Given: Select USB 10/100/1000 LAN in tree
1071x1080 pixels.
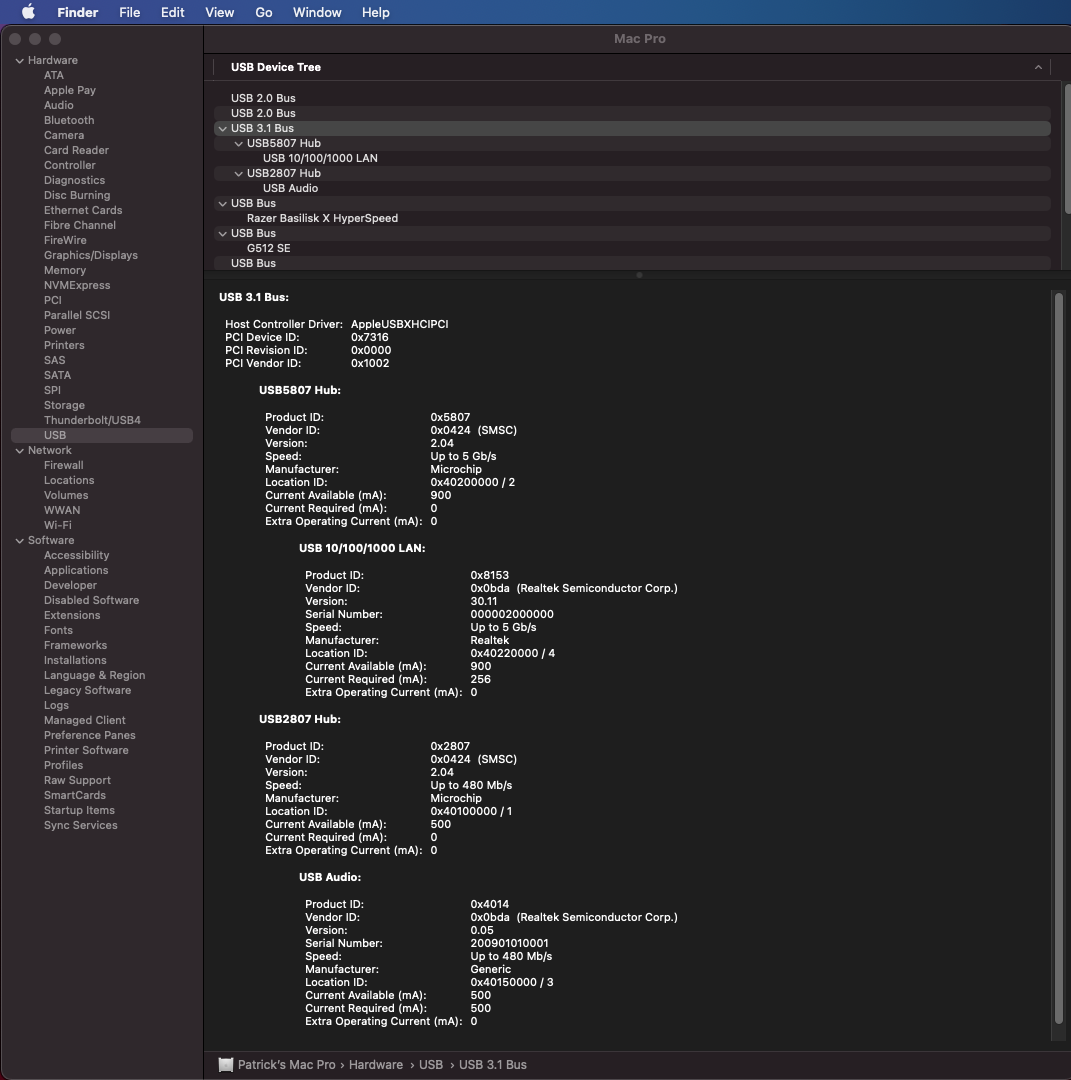Looking at the screenshot, I should tap(320, 158).
